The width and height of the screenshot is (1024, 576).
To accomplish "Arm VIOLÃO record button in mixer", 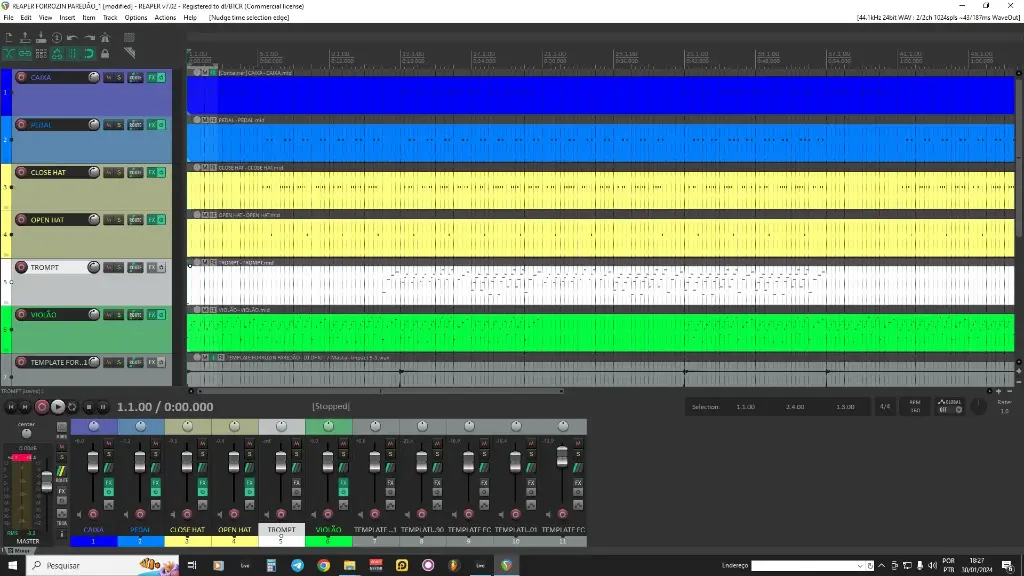I will pos(328,514).
